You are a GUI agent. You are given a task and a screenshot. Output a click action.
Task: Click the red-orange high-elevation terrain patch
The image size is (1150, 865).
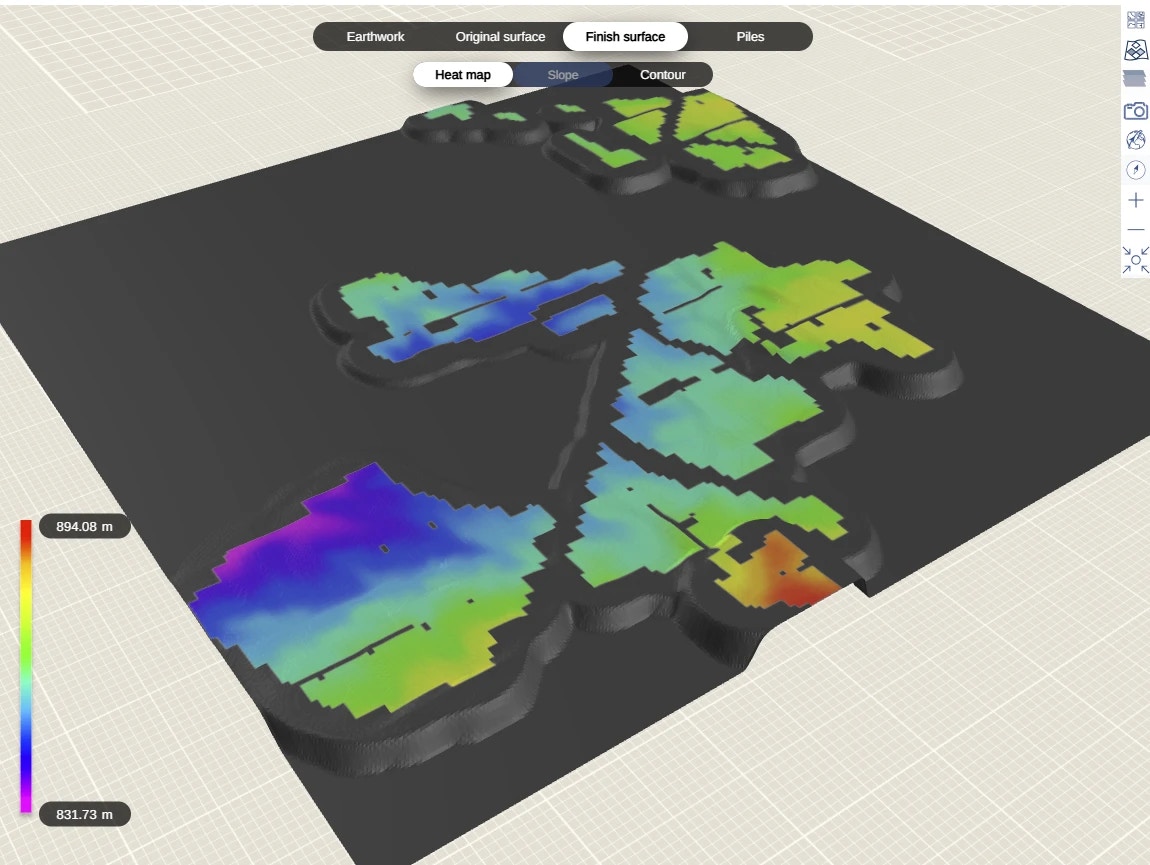point(786,574)
